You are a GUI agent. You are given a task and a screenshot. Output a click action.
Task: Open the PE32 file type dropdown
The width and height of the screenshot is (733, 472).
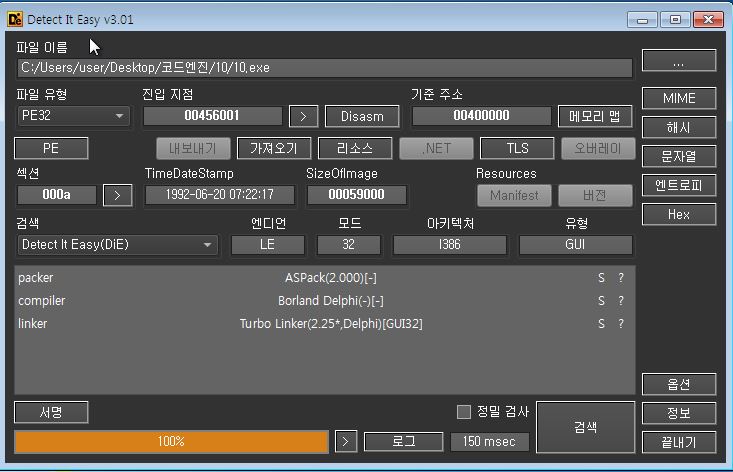[73, 116]
